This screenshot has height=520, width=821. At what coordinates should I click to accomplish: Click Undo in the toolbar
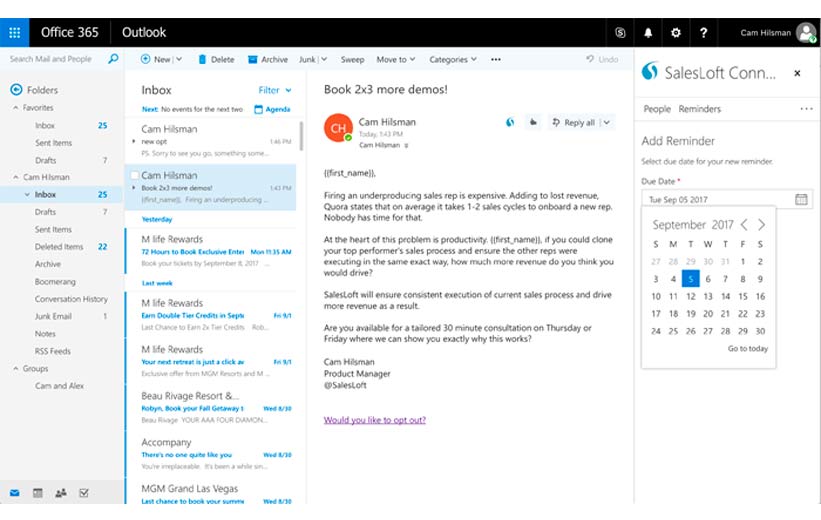coord(602,60)
